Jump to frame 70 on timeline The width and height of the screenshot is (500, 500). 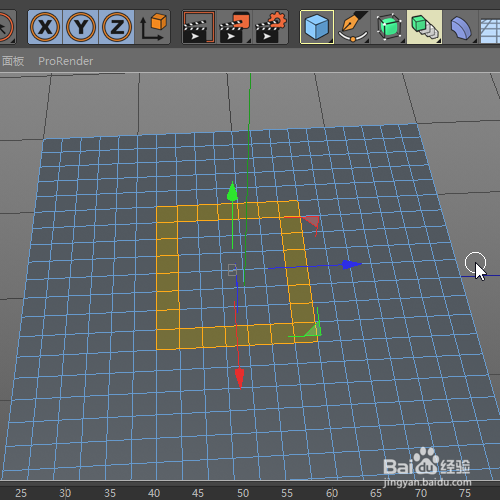click(x=421, y=493)
